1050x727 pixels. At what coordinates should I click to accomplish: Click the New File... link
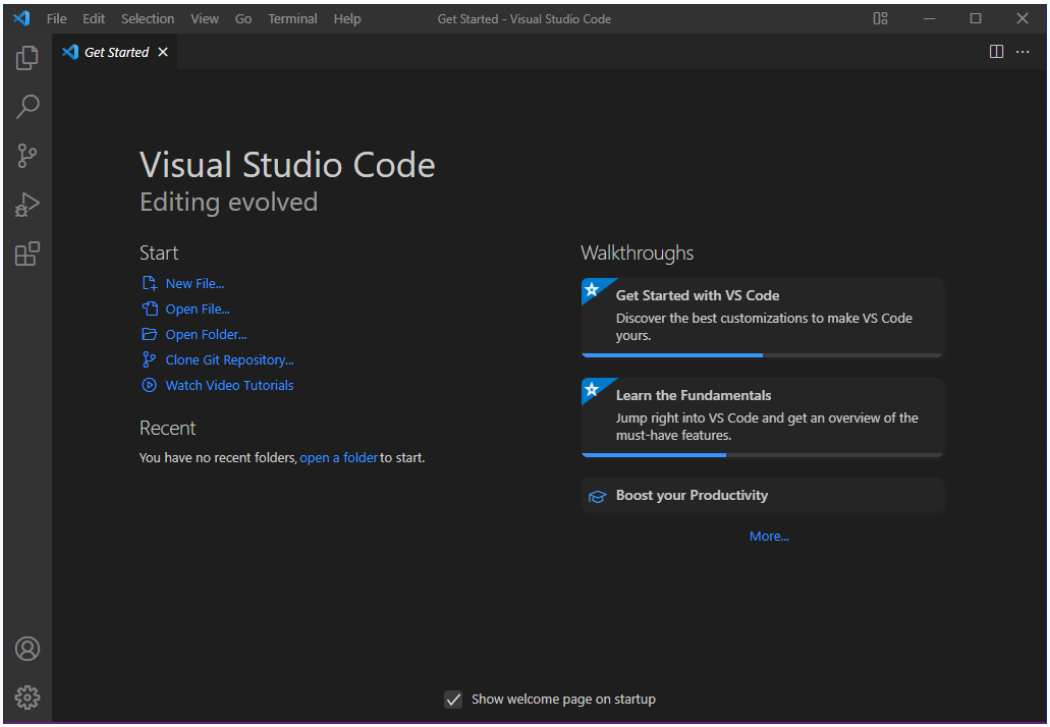point(195,284)
